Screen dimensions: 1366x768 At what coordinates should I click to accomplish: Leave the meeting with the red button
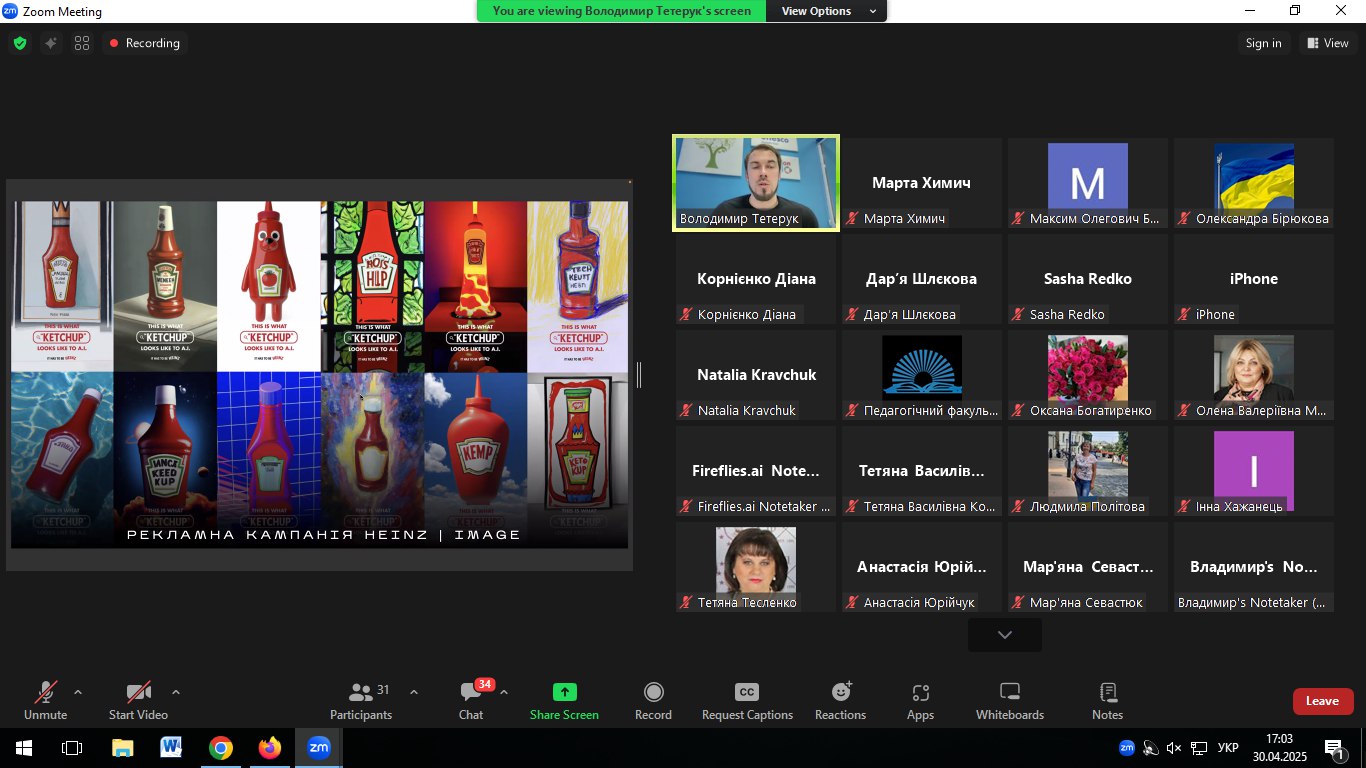coord(1322,701)
